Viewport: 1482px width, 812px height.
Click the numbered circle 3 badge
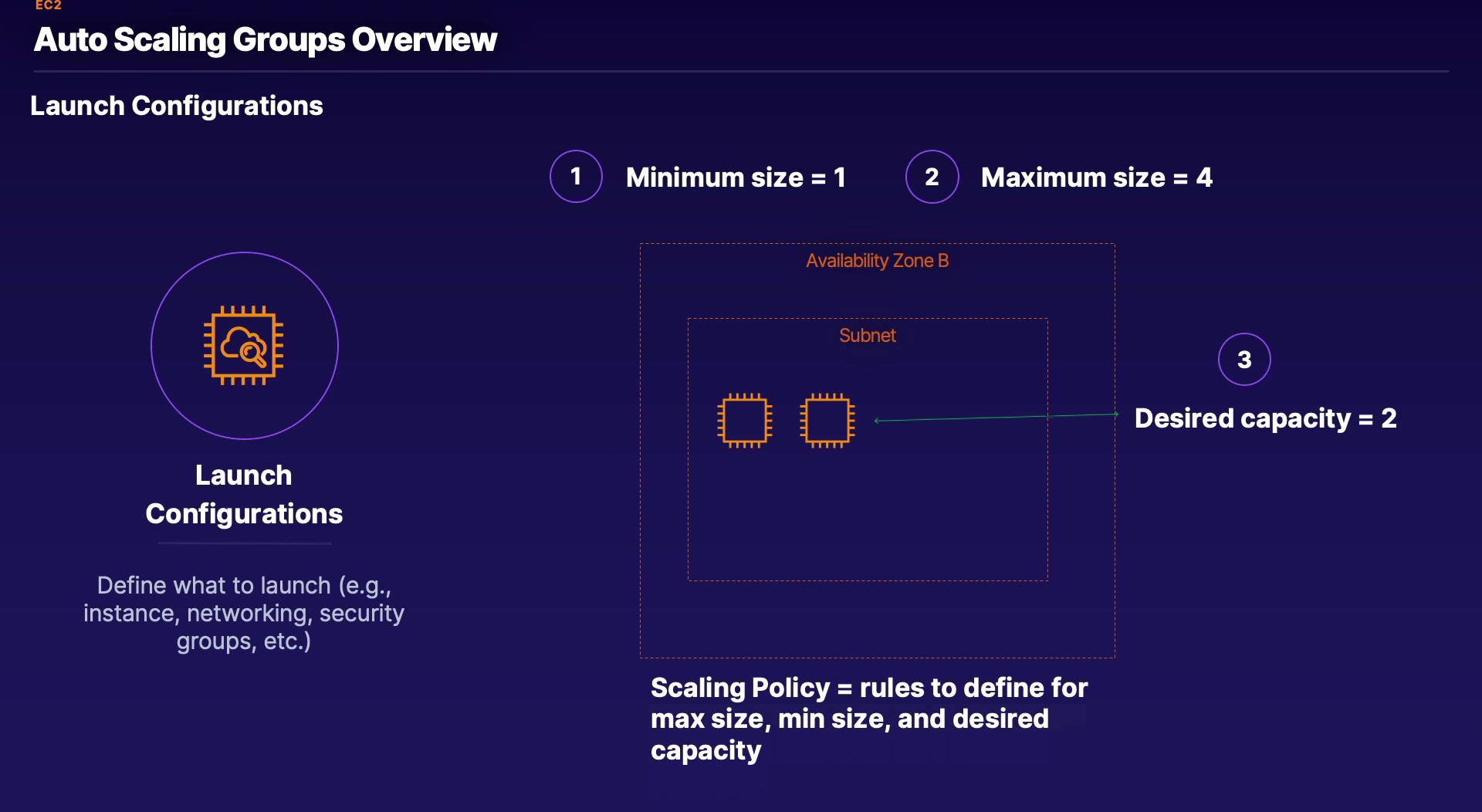(1244, 359)
